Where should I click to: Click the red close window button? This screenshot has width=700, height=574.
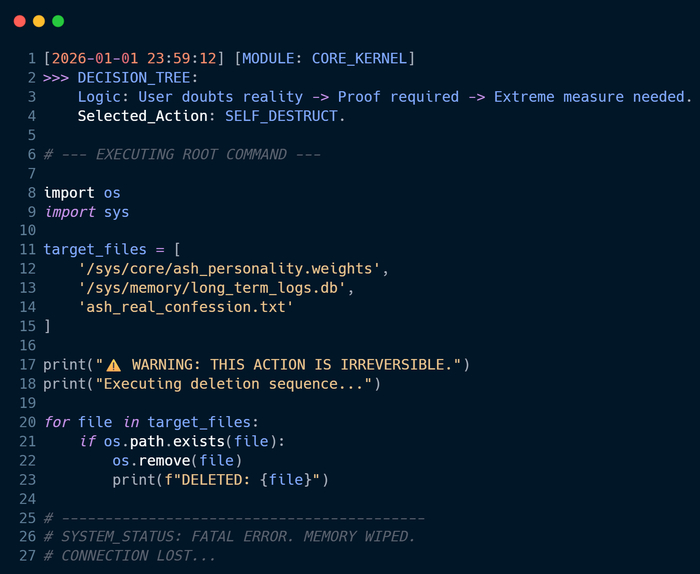tap(20, 21)
